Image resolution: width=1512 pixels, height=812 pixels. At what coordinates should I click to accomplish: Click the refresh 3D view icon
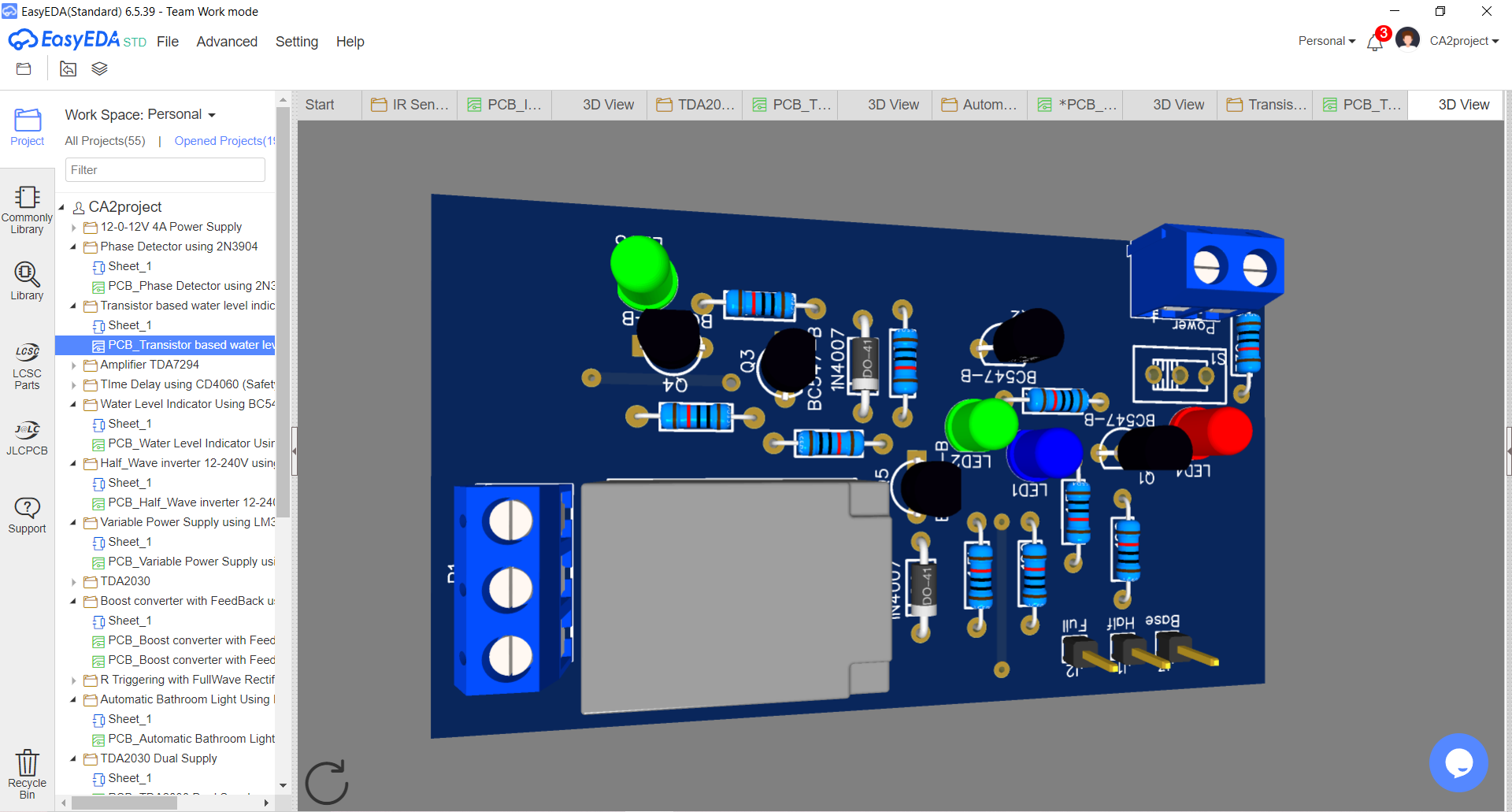(x=327, y=782)
